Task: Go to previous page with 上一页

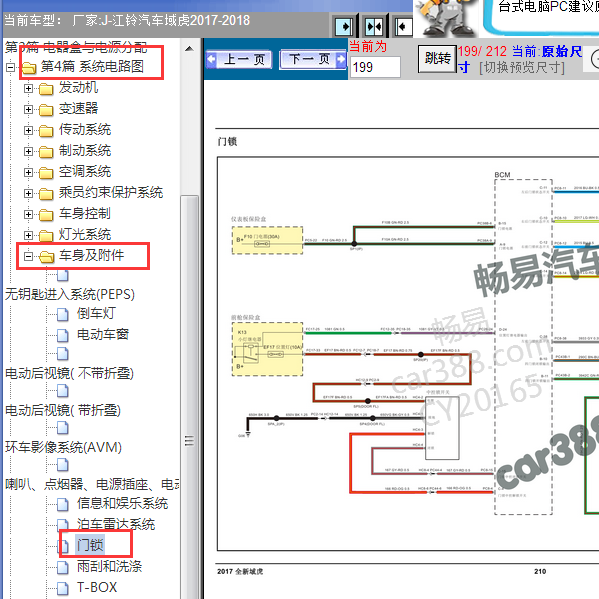Action: 239,60
